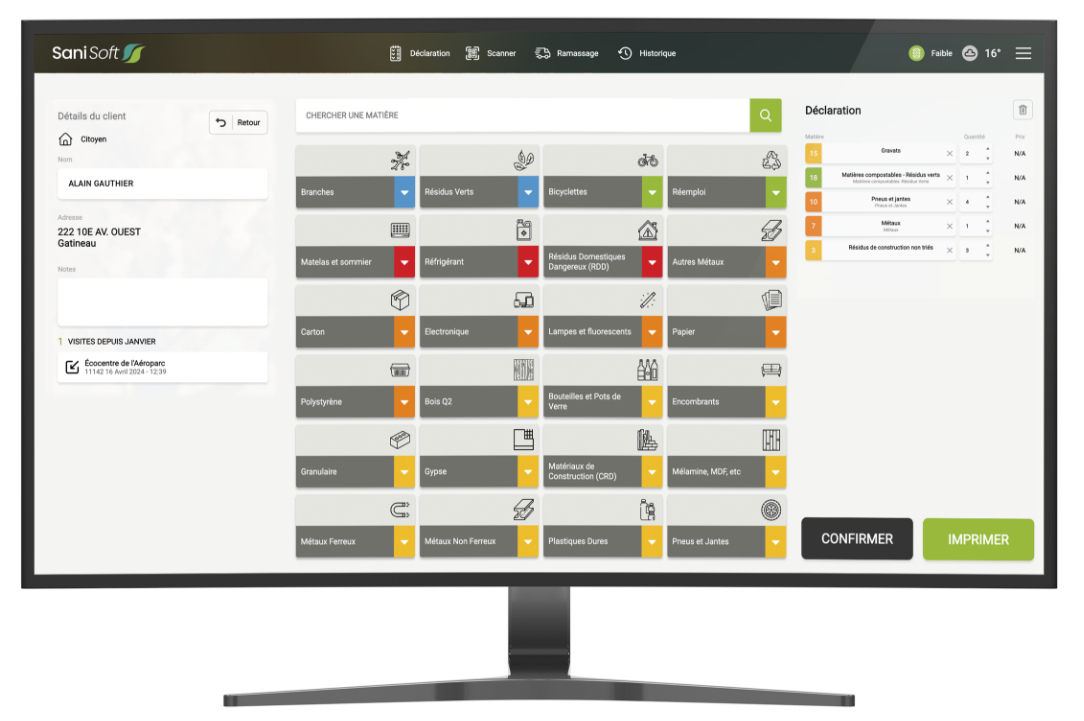Remove the Gravats row from declaration

[x=949, y=153]
